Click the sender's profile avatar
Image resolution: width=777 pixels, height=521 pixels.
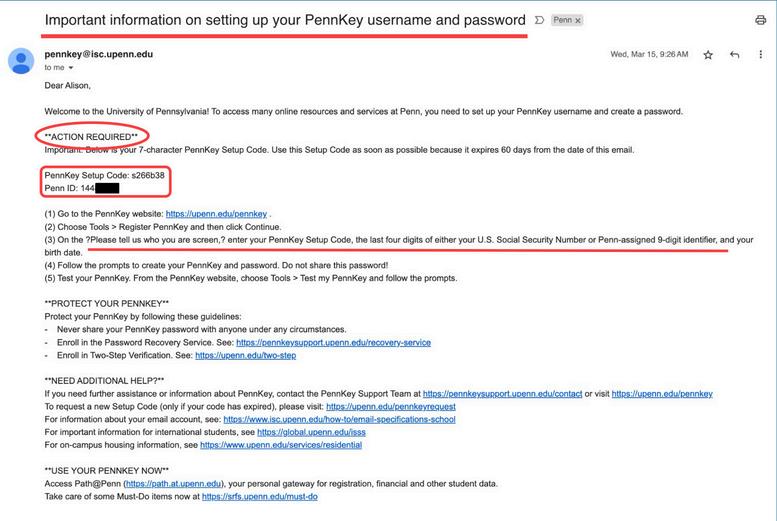coord(21,61)
